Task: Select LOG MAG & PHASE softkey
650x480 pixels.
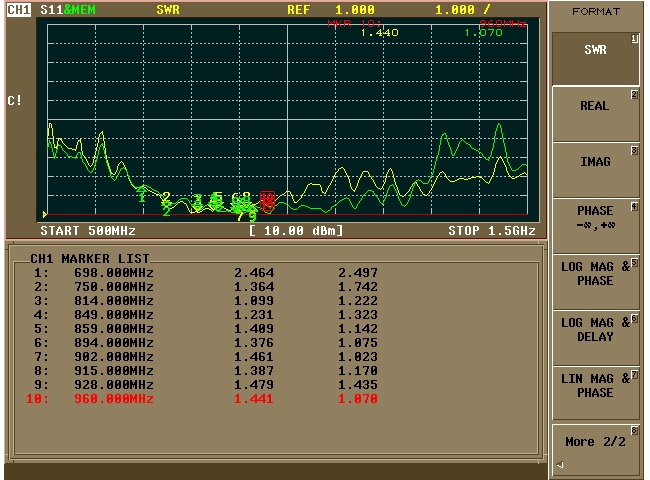Action: tap(596, 283)
